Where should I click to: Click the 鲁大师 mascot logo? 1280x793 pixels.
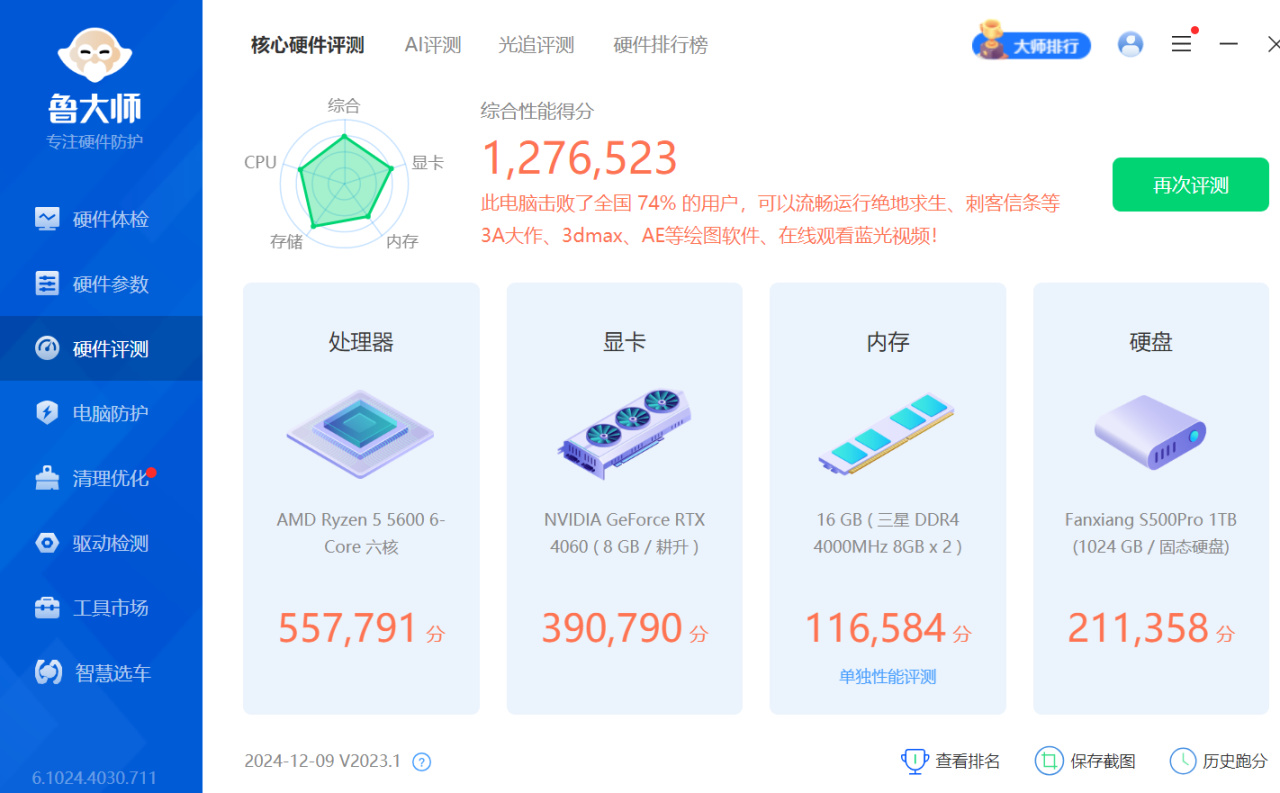[x=95, y=54]
